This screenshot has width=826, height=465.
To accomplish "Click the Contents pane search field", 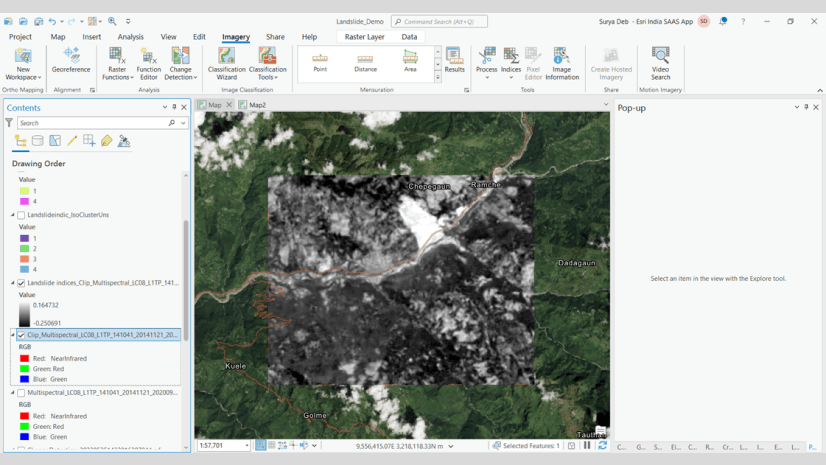I will [92, 123].
